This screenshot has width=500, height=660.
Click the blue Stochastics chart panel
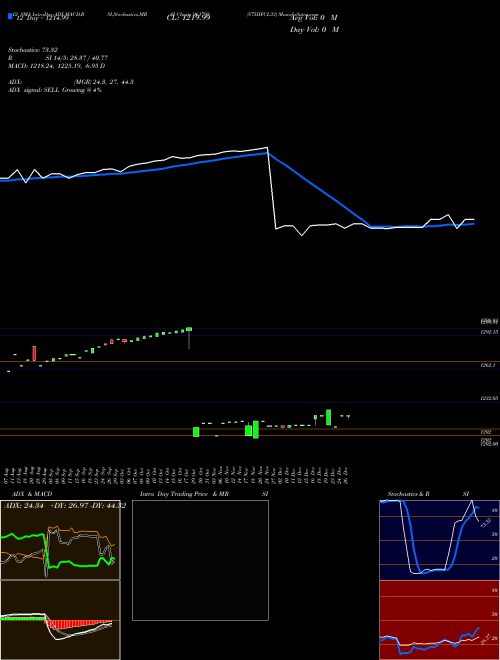point(439,540)
